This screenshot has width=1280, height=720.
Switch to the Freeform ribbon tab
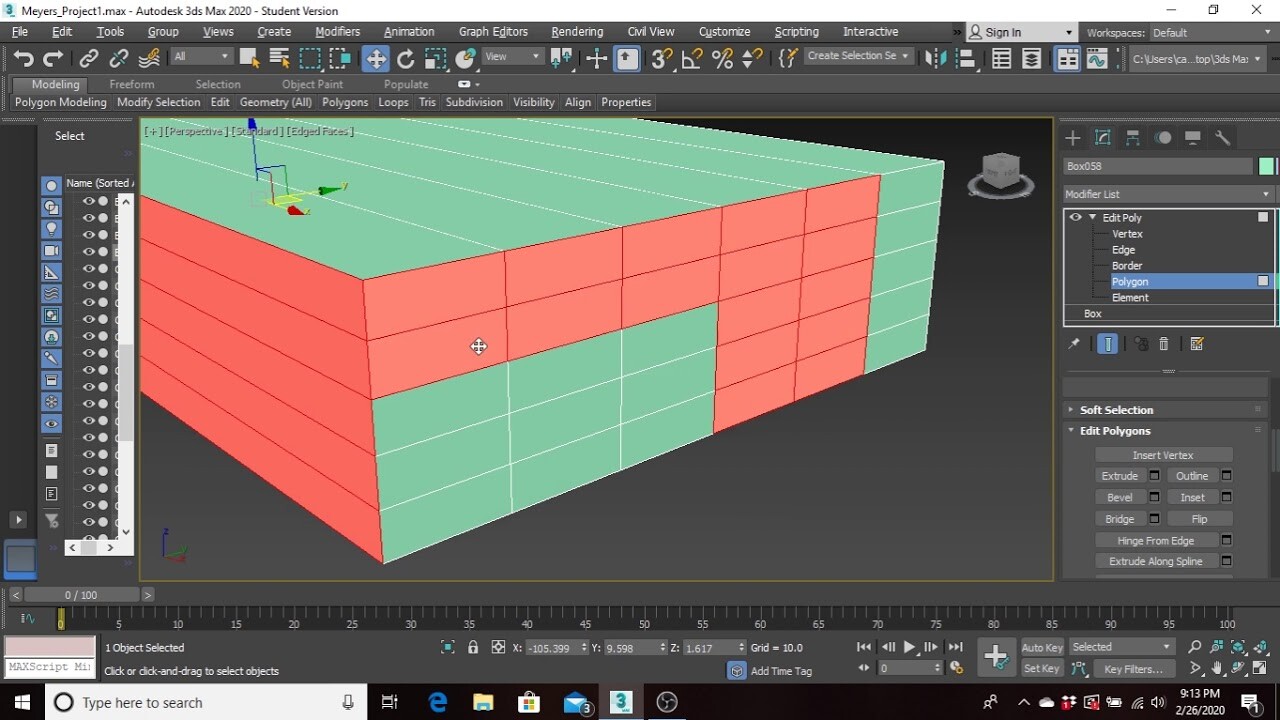(x=132, y=84)
